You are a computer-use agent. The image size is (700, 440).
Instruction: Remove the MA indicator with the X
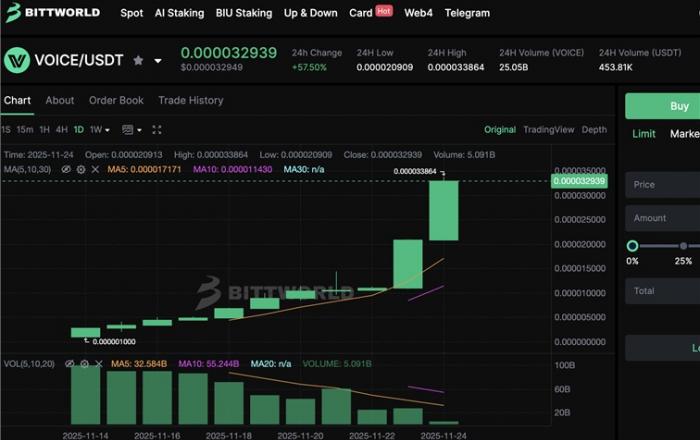point(95,170)
